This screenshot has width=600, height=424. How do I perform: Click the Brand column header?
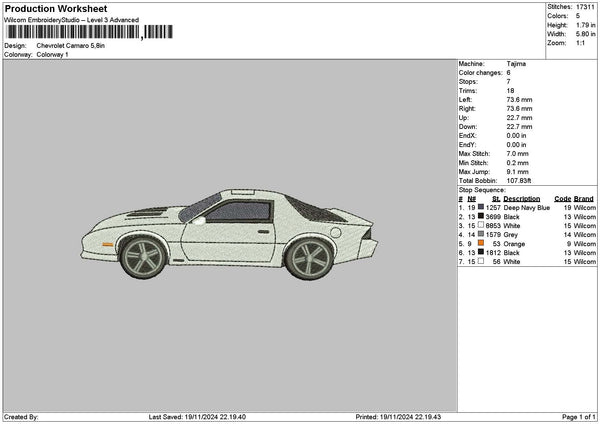tap(584, 198)
